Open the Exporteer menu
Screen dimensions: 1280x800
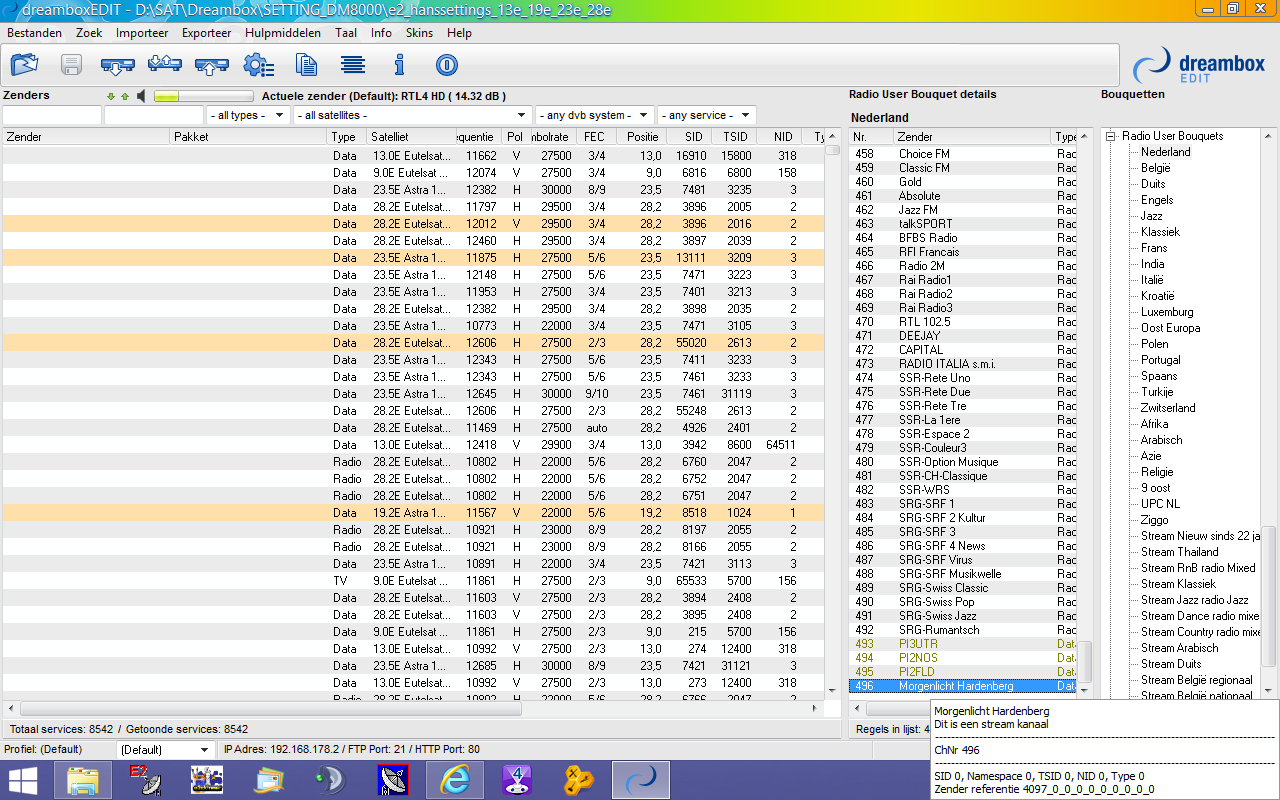pos(206,33)
